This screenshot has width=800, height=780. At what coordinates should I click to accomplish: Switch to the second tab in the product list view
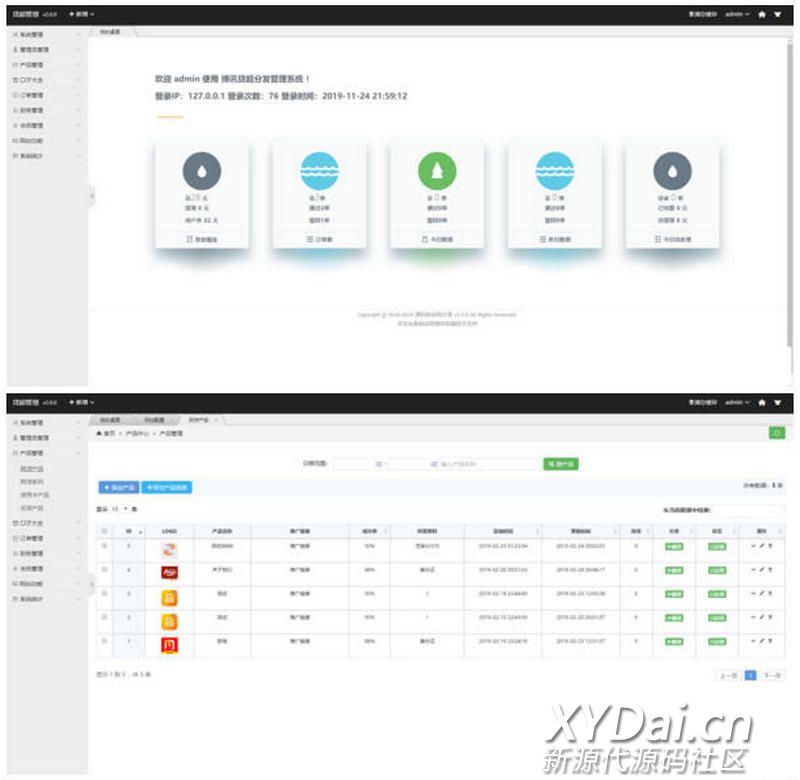(155, 420)
